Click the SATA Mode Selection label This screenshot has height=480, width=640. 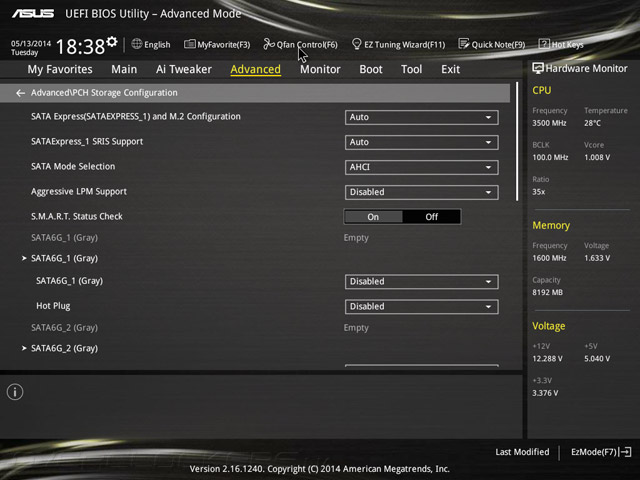click(x=73, y=167)
